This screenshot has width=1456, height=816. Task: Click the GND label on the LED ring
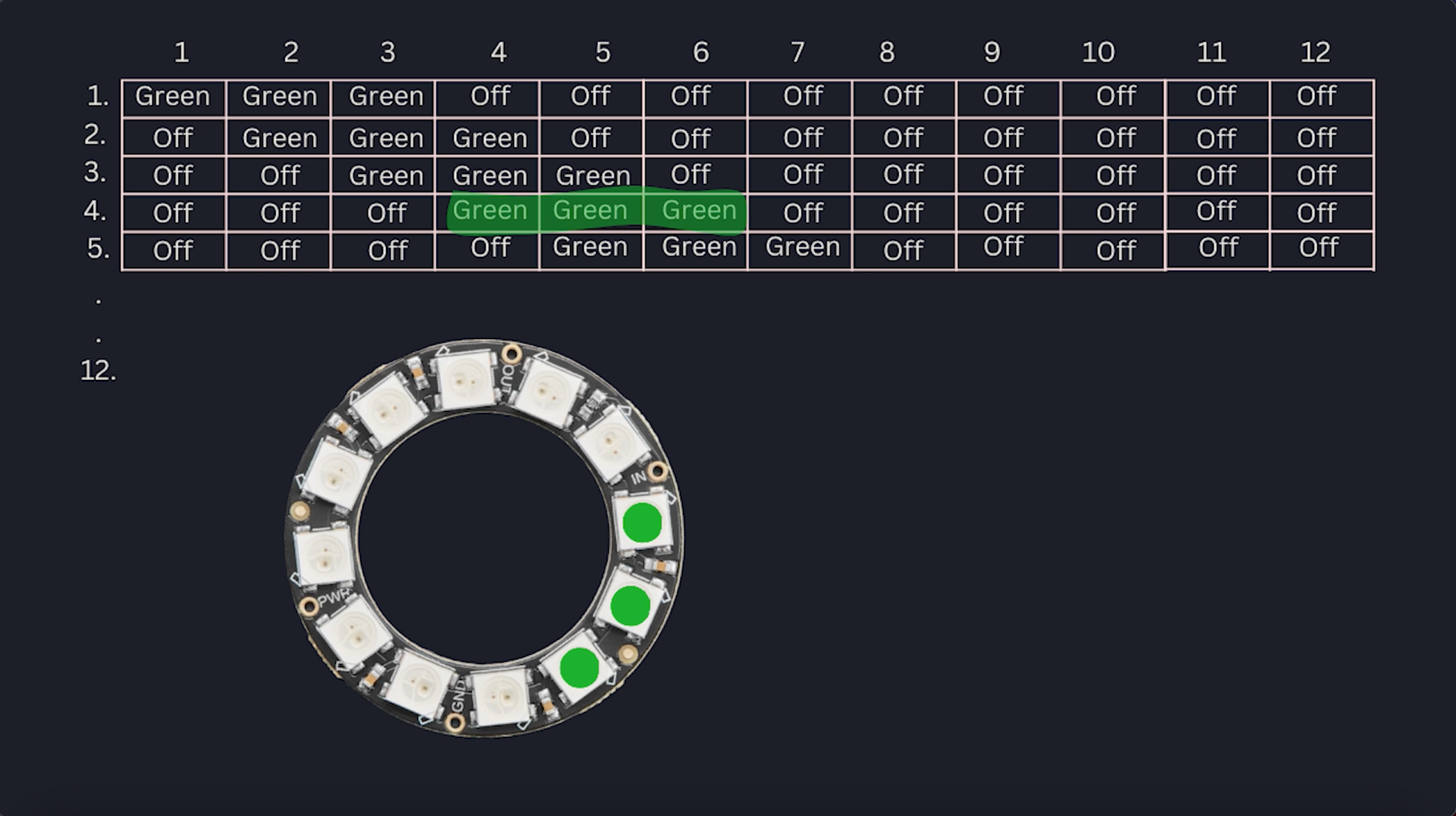pos(458,697)
